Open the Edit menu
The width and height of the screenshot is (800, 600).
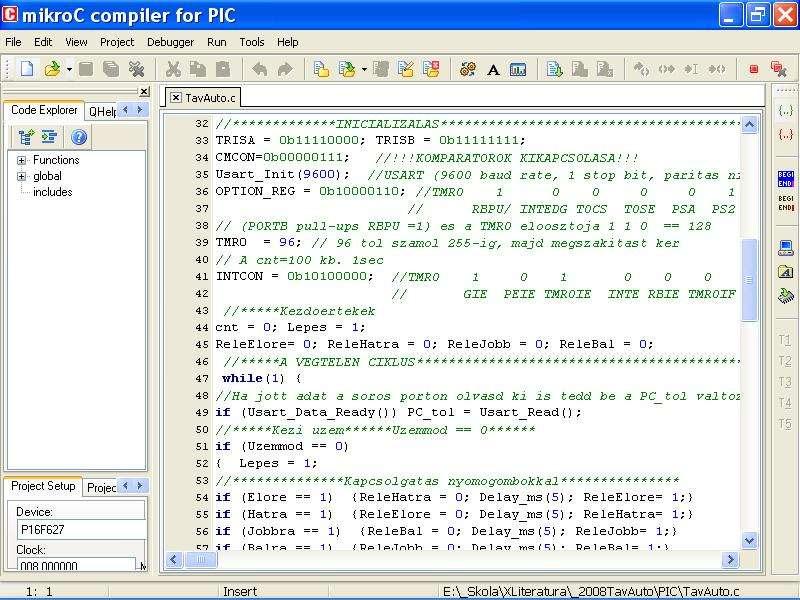coord(43,42)
